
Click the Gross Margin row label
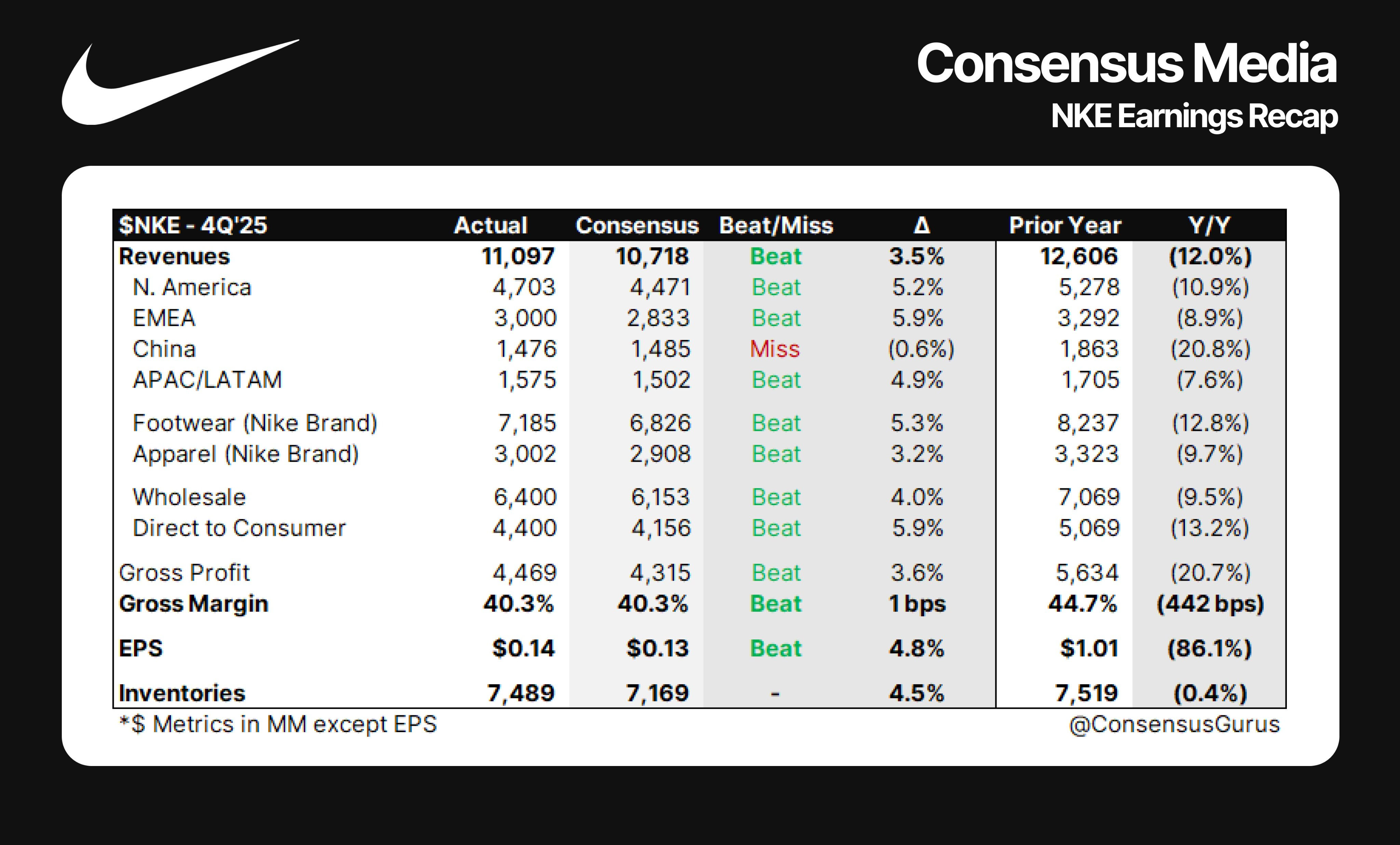click(193, 603)
